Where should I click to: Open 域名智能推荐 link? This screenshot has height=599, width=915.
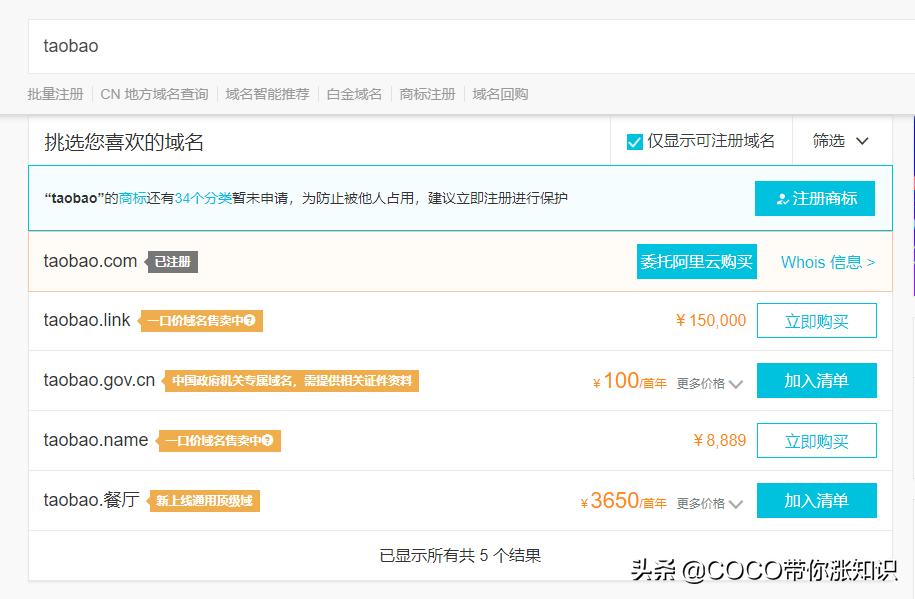click(267, 94)
